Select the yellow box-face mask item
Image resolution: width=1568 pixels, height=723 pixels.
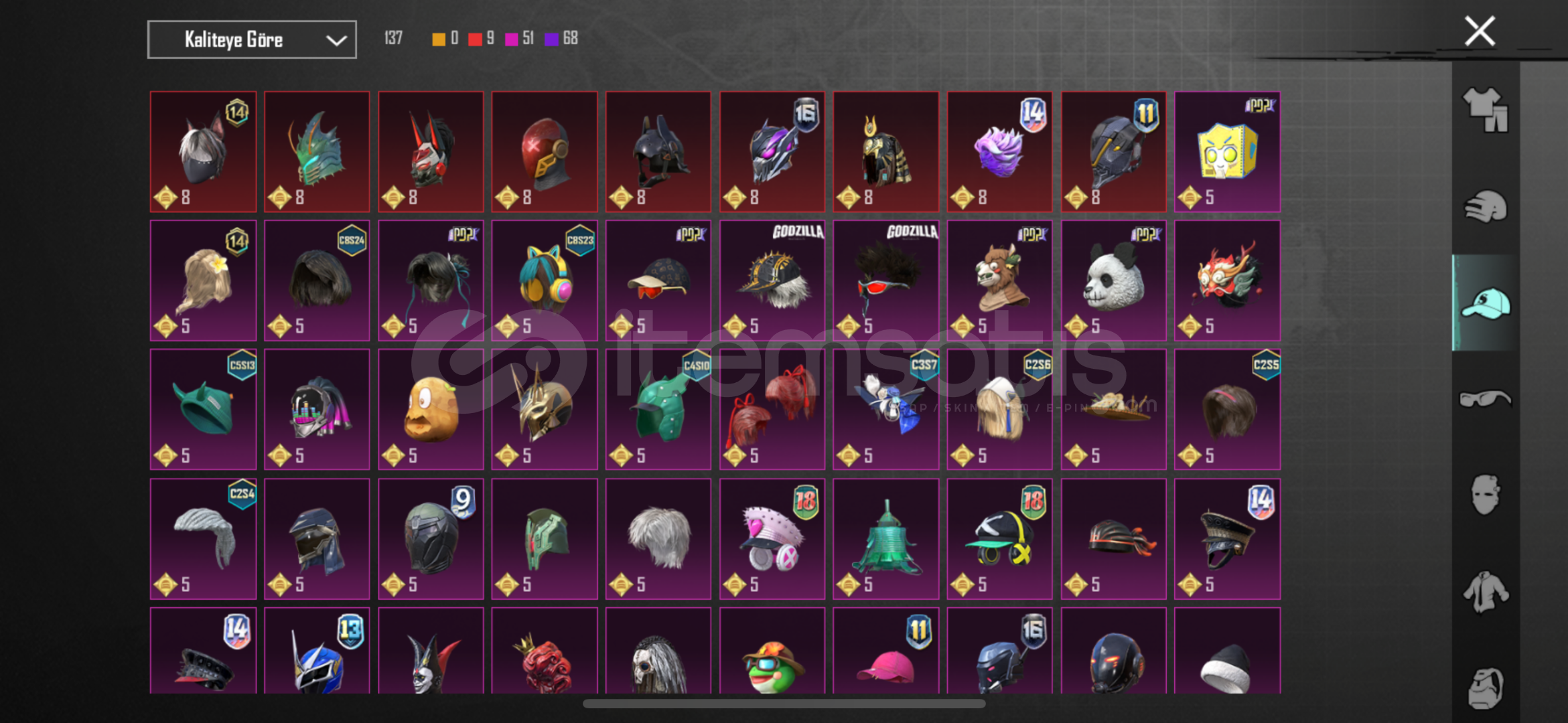[1227, 152]
